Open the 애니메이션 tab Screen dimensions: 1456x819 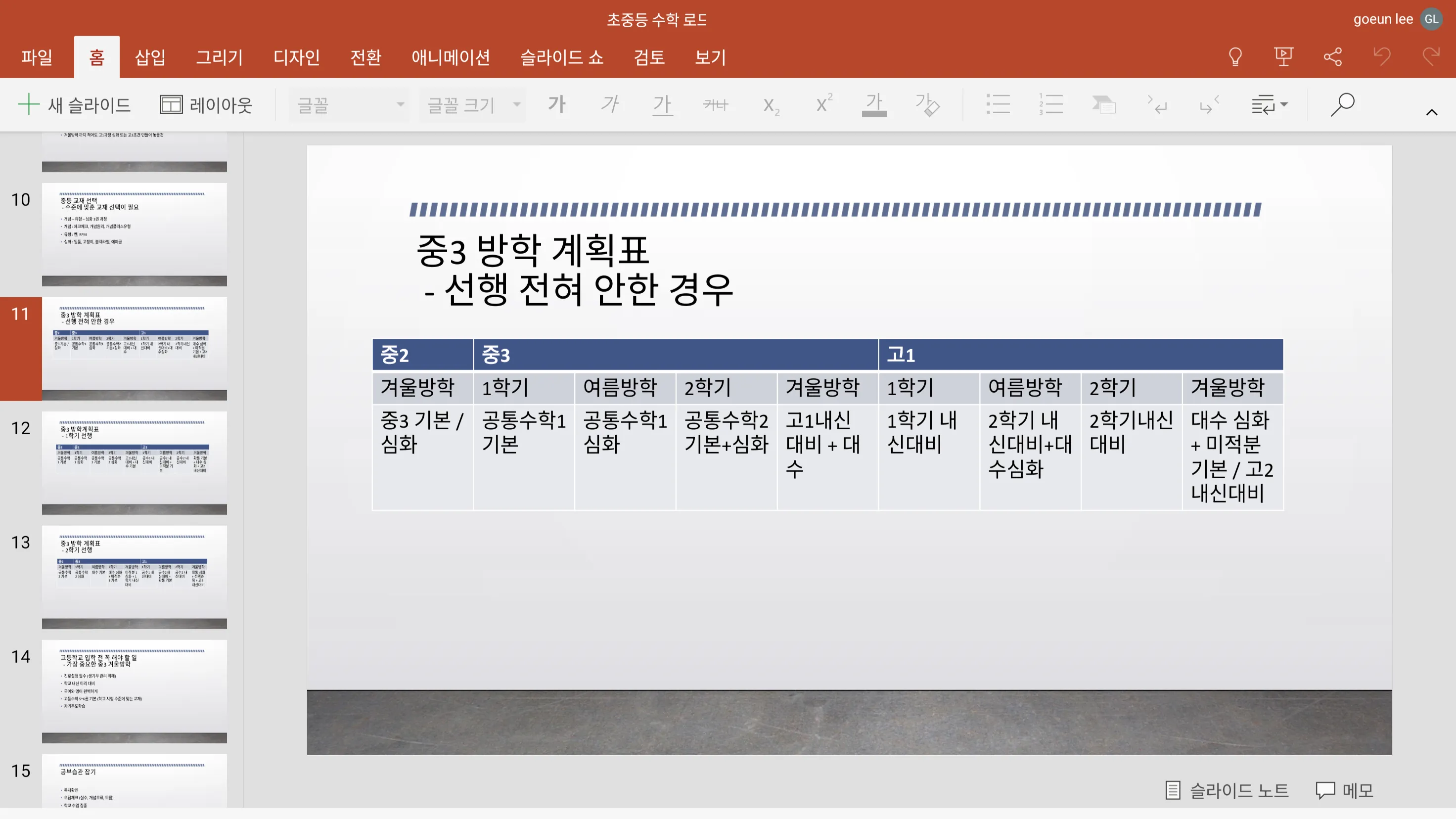point(451,57)
